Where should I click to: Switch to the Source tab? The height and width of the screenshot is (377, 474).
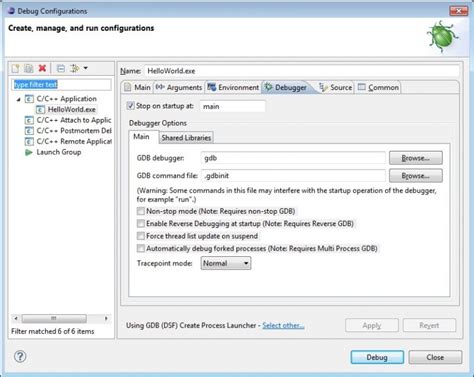click(336, 87)
